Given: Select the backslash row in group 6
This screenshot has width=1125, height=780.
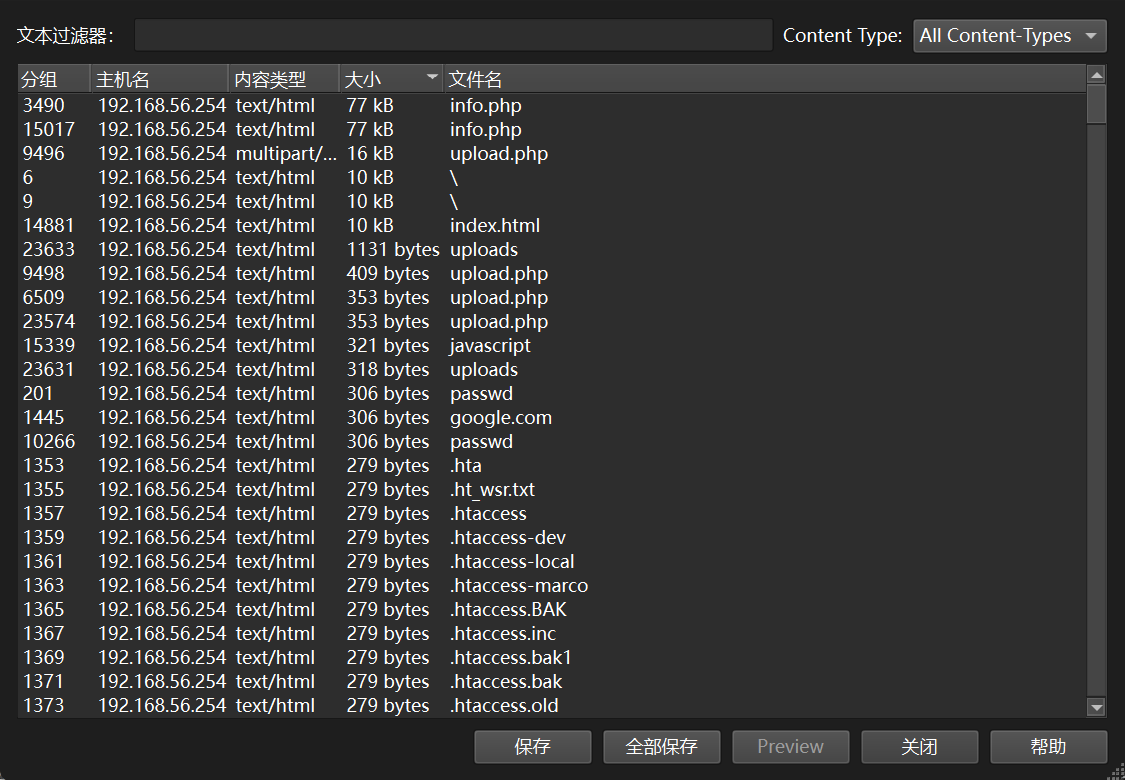Looking at the screenshot, I should pos(552,178).
